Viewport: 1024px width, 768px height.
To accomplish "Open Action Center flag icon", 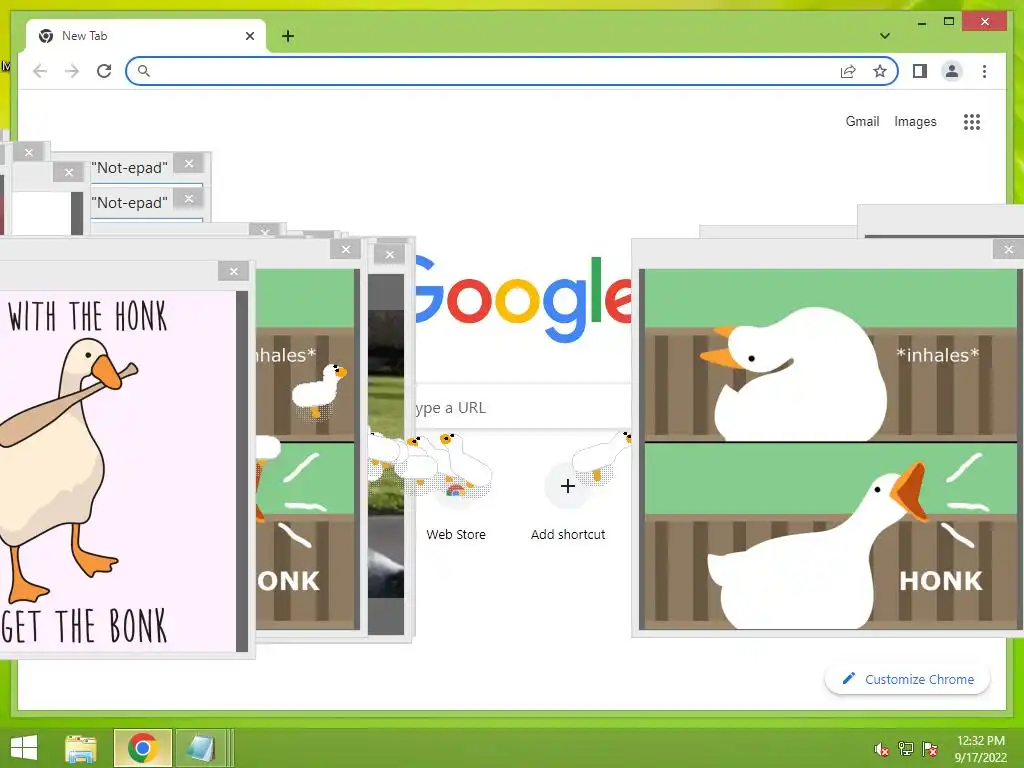I will click(930, 749).
